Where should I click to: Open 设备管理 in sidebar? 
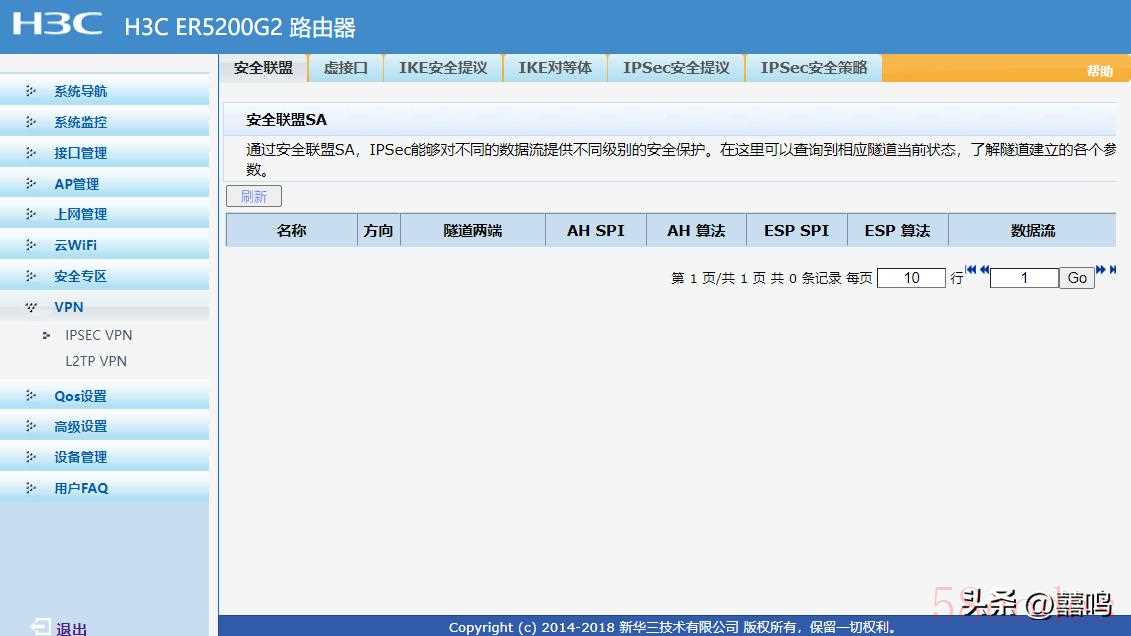click(x=80, y=458)
